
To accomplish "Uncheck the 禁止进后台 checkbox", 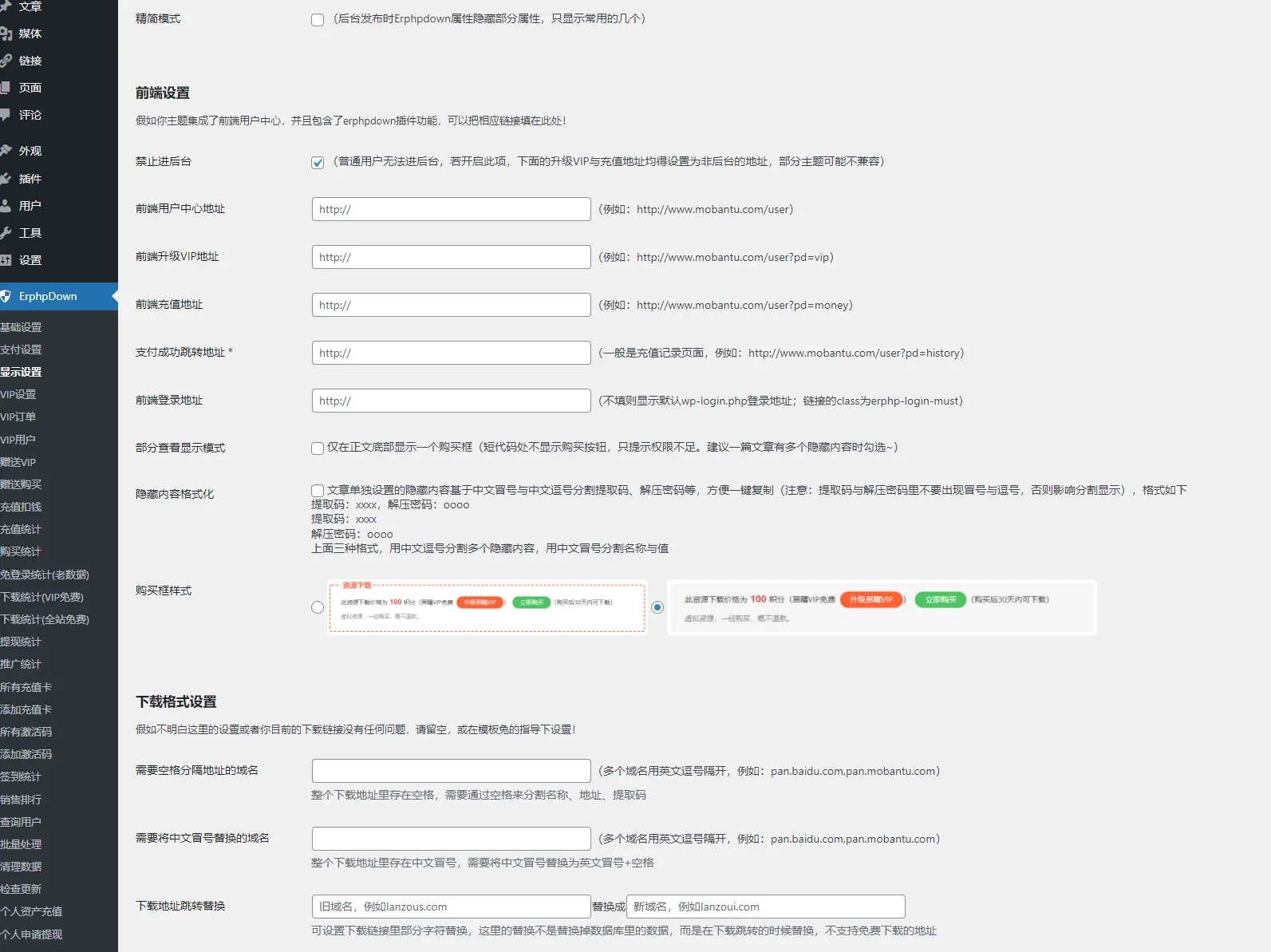I will (318, 163).
